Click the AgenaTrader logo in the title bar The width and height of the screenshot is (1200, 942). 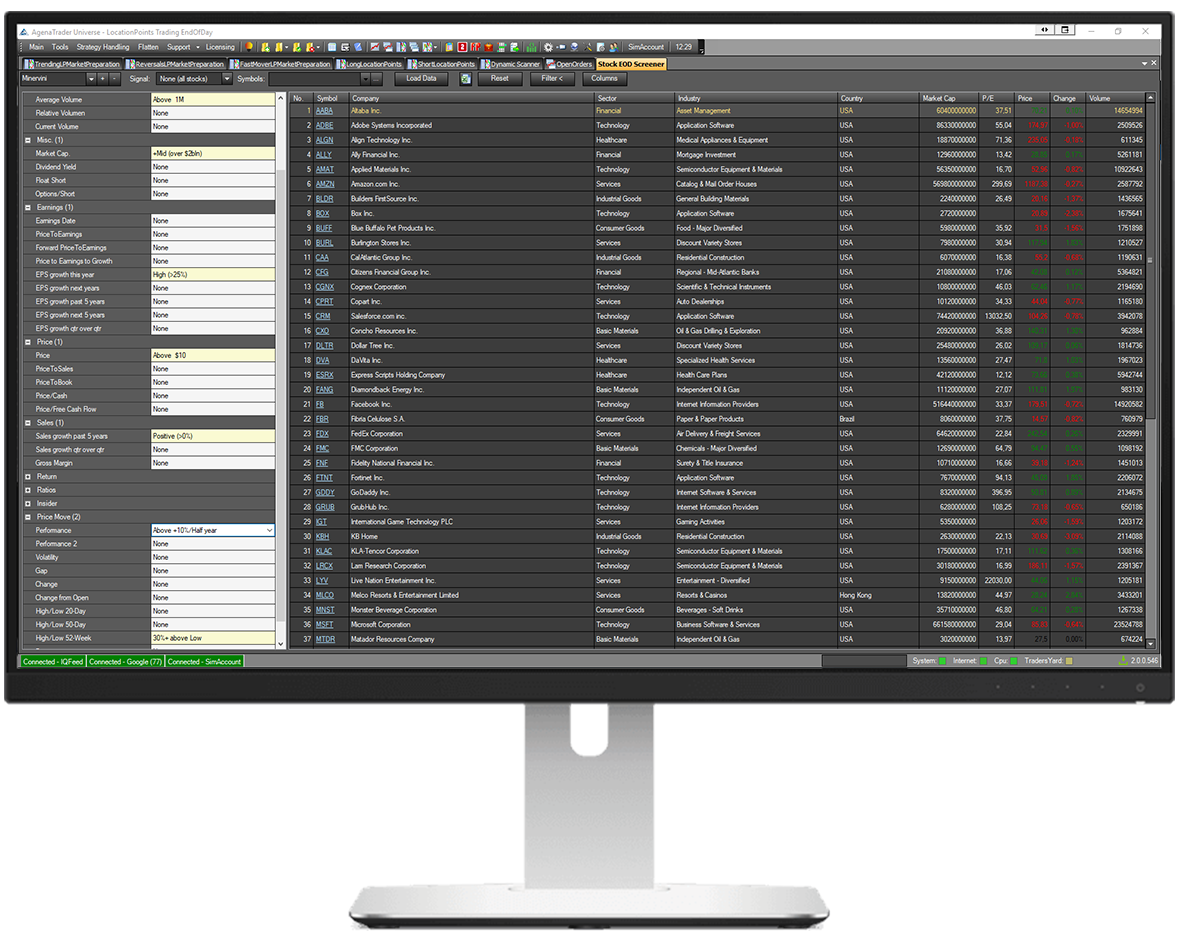coord(24,31)
